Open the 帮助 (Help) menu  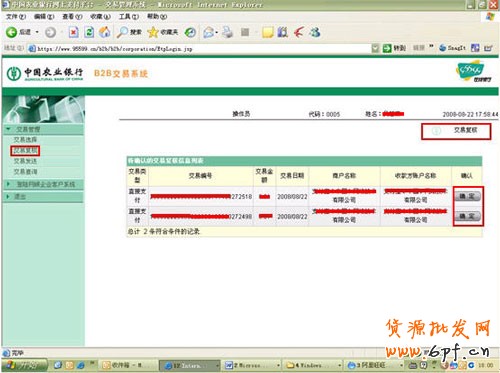point(157,16)
